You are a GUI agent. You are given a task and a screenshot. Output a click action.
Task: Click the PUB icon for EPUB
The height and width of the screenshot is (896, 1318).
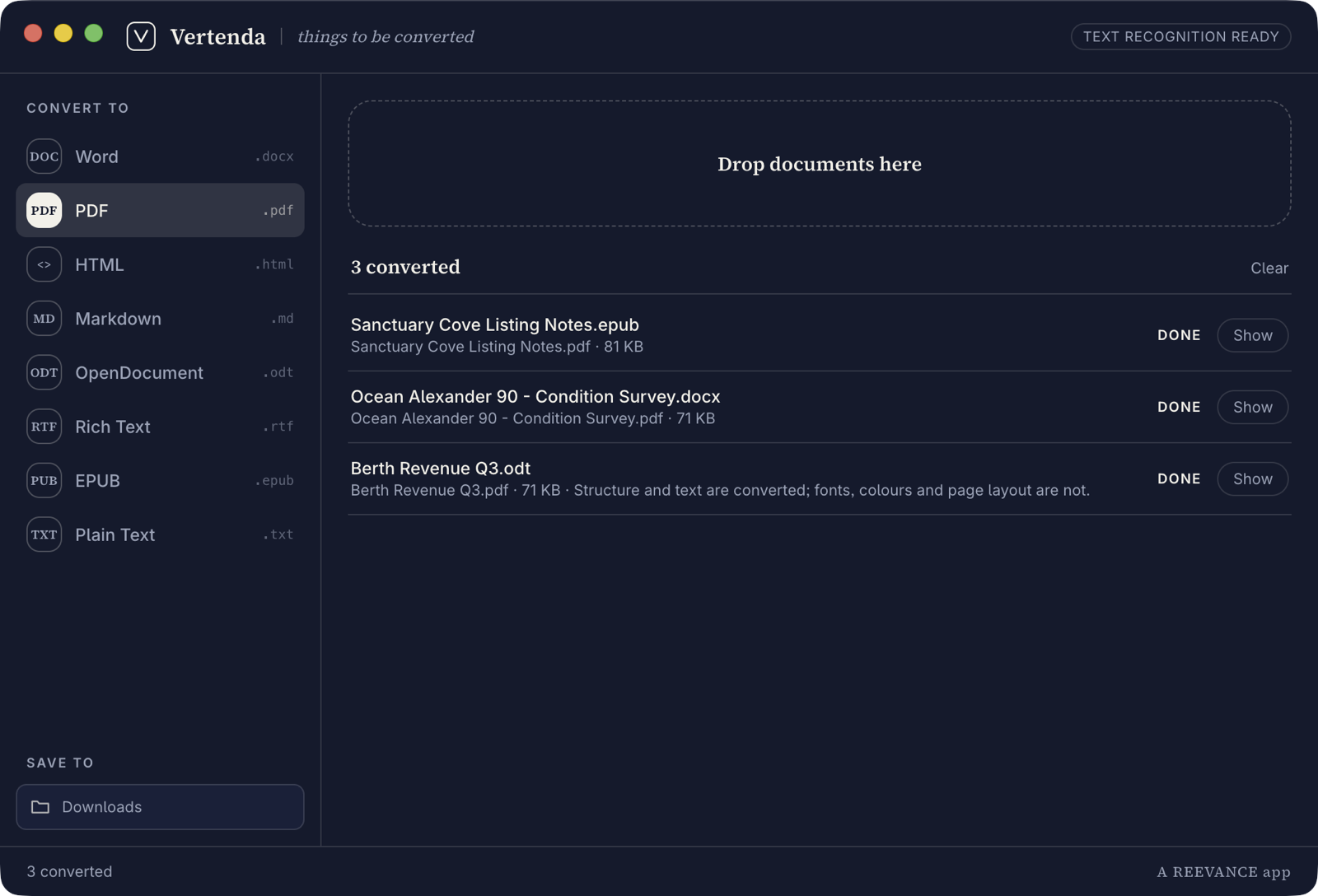(44, 480)
